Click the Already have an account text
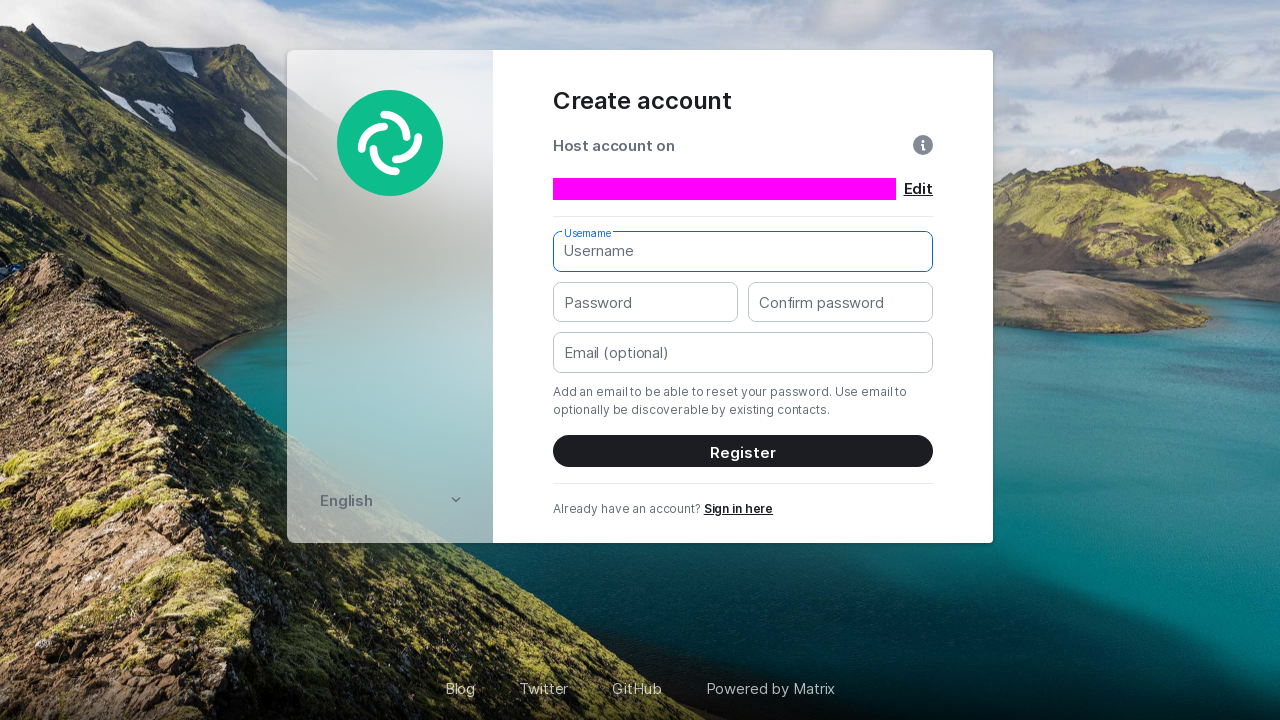 (x=627, y=509)
